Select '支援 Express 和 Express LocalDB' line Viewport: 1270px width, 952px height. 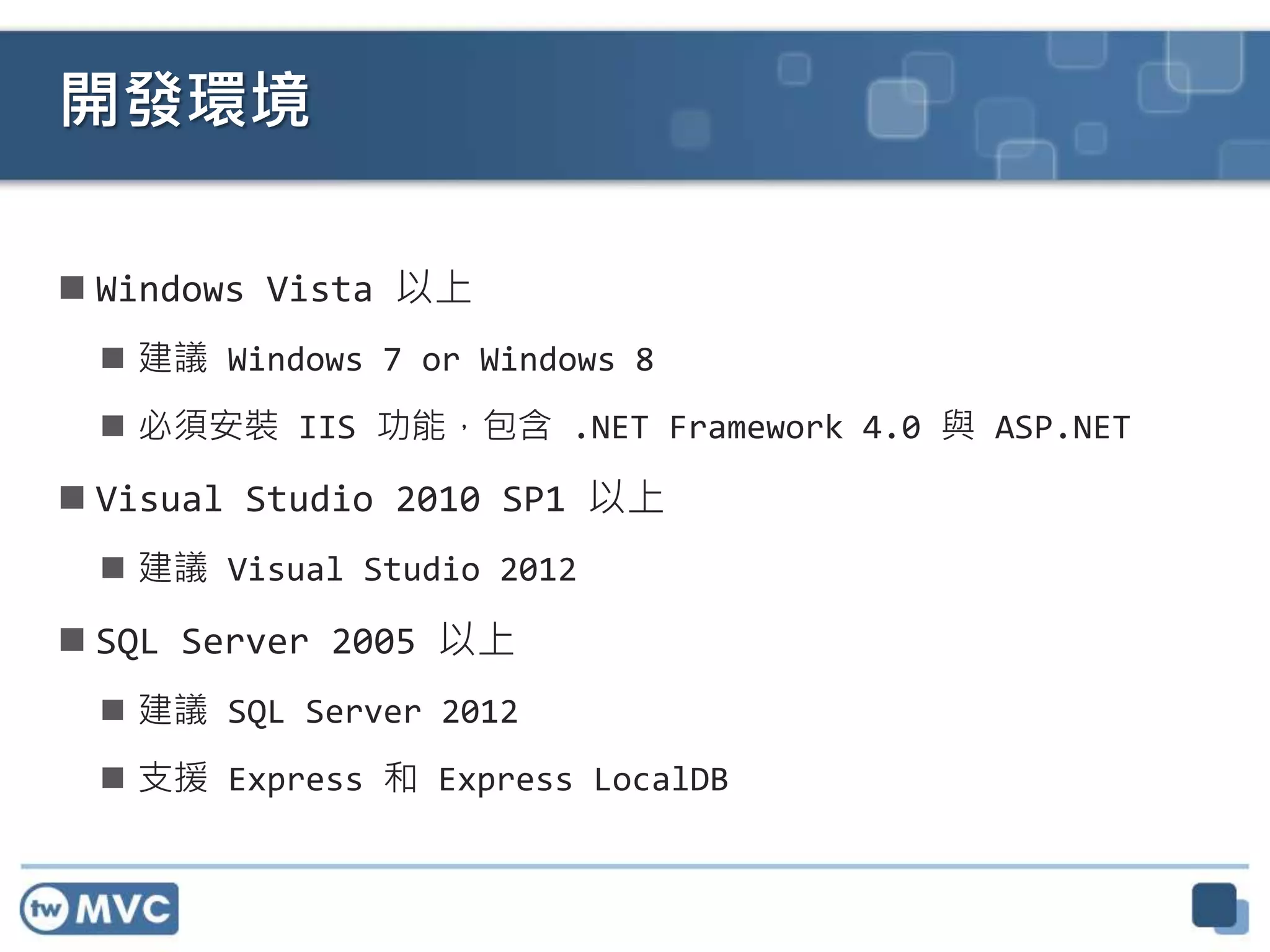click(x=433, y=778)
